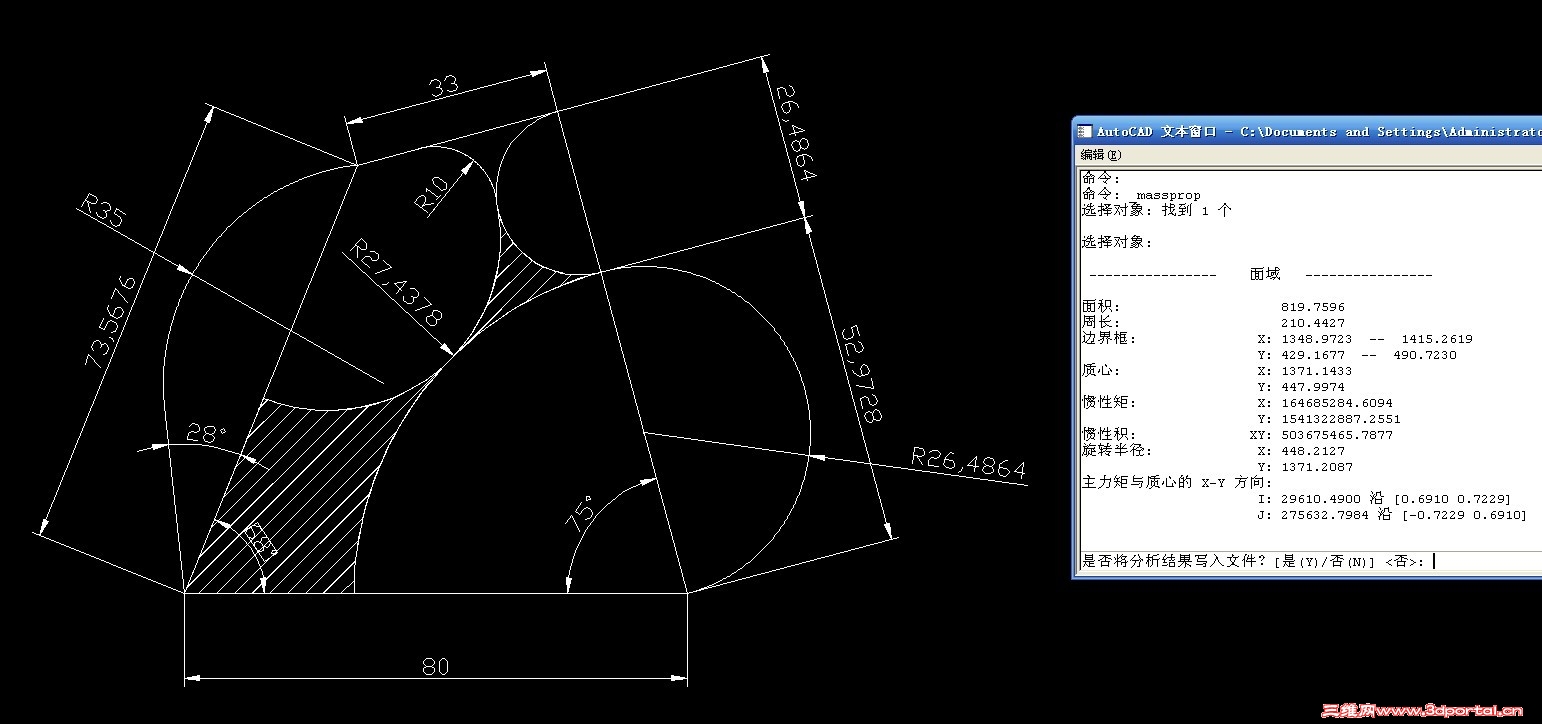Select the 28° angle dimension text
This screenshot has height=724, width=1542.
tap(207, 434)
